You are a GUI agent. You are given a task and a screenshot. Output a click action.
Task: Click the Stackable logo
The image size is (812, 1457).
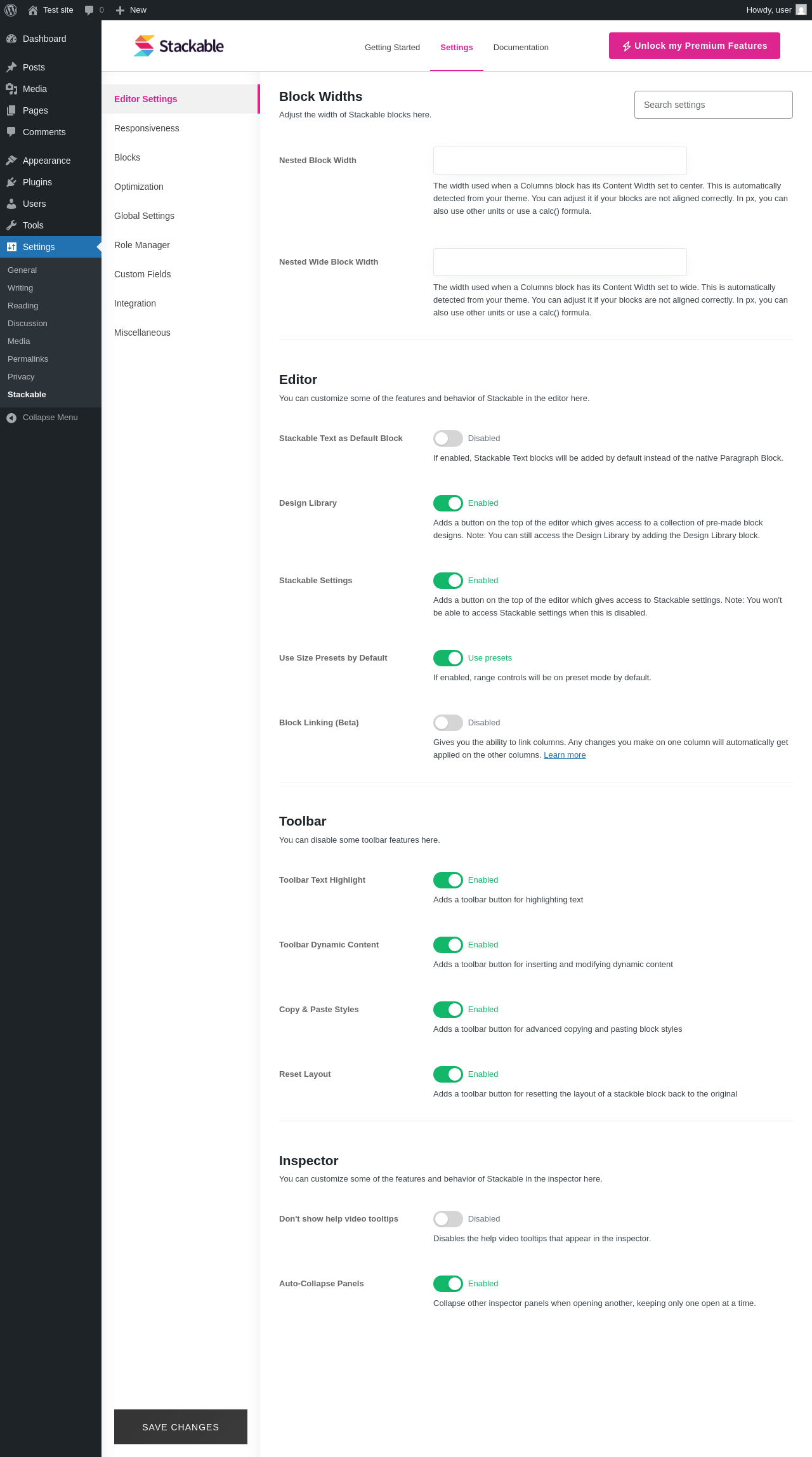179,46
